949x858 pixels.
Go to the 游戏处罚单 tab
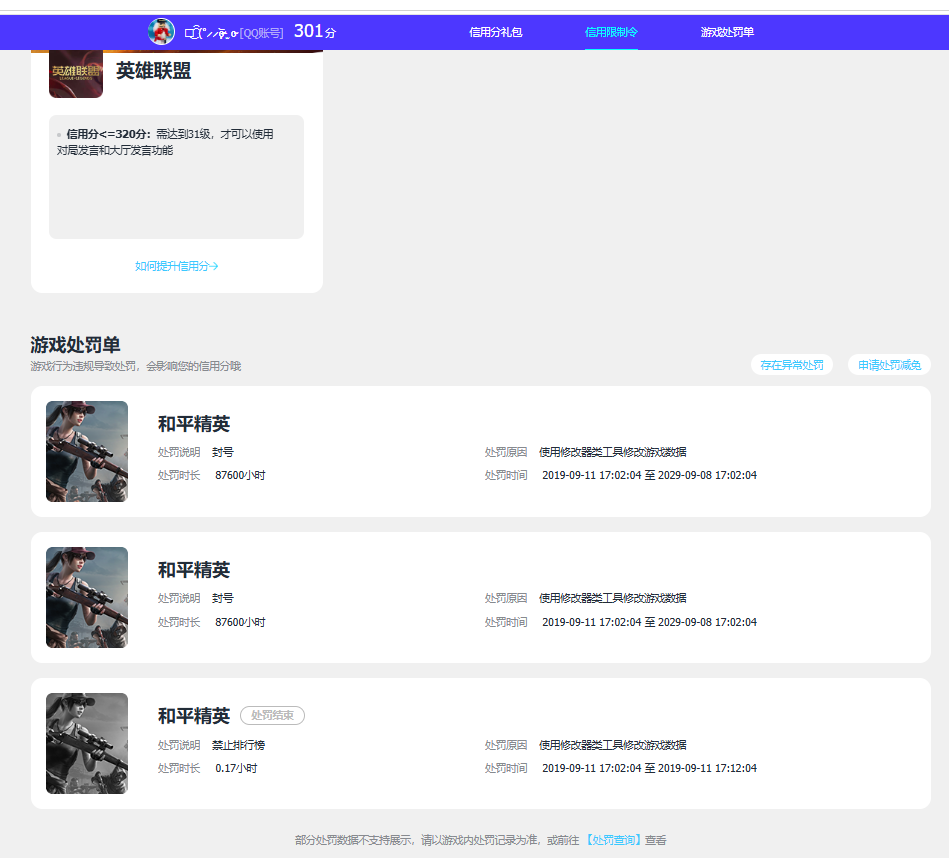(x=727, y=32)
